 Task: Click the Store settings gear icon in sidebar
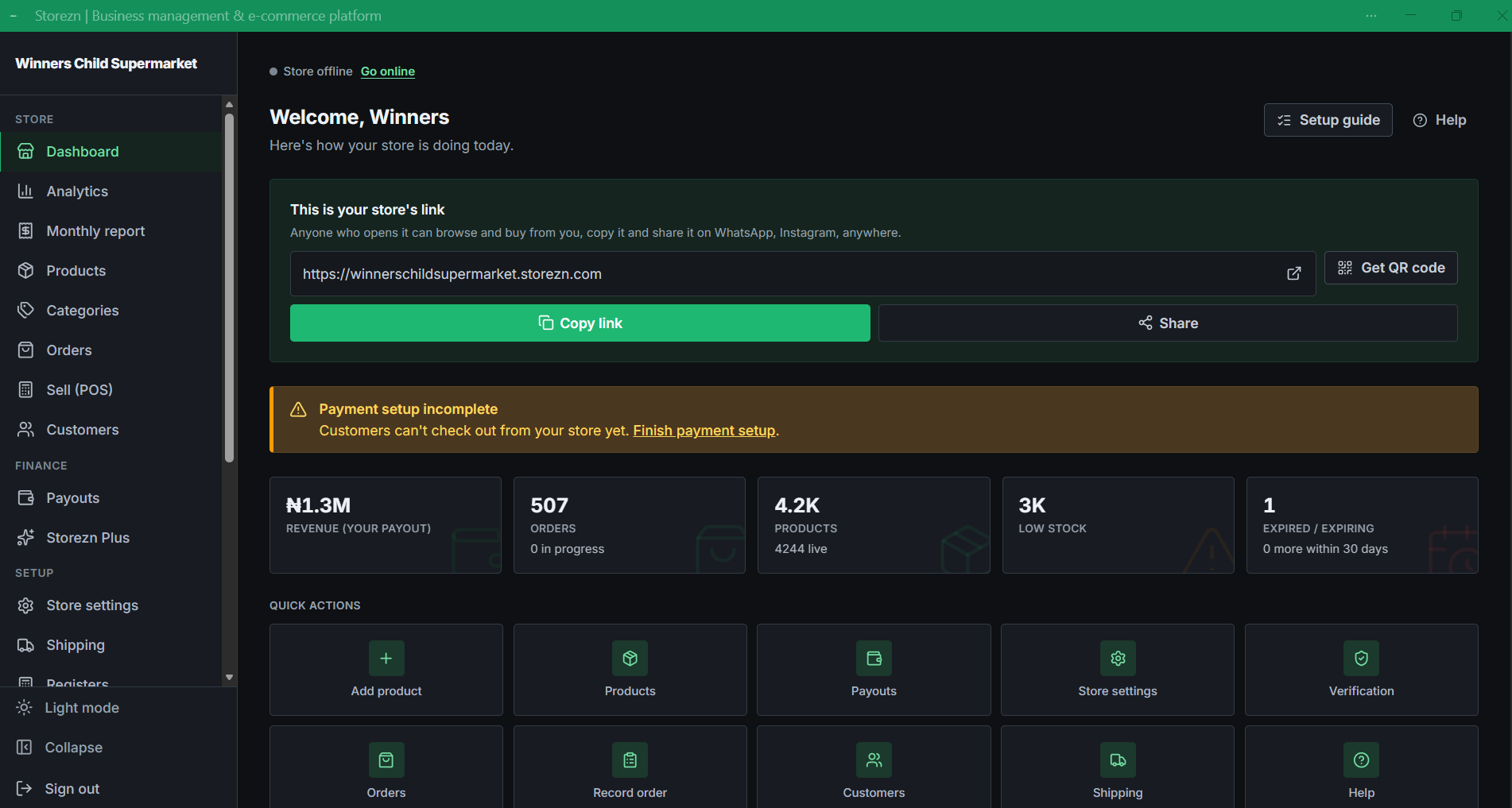[25, 605]
